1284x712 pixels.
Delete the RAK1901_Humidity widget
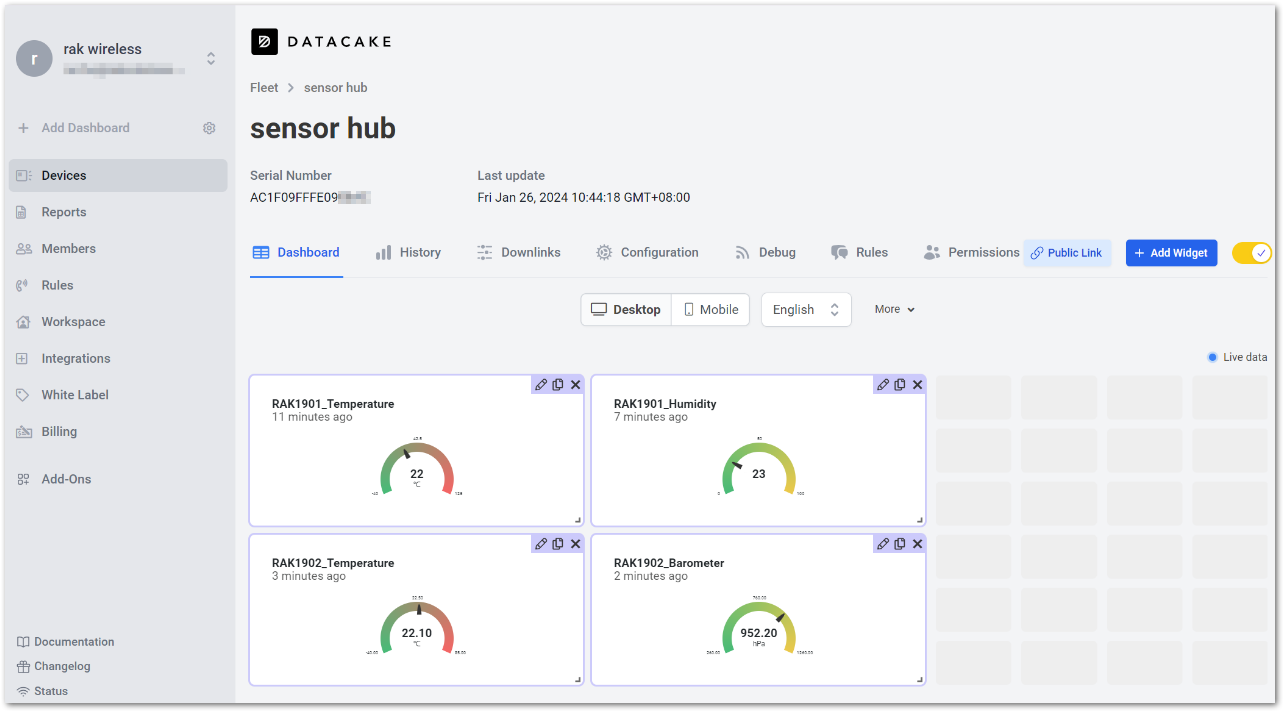click(917, 384)
